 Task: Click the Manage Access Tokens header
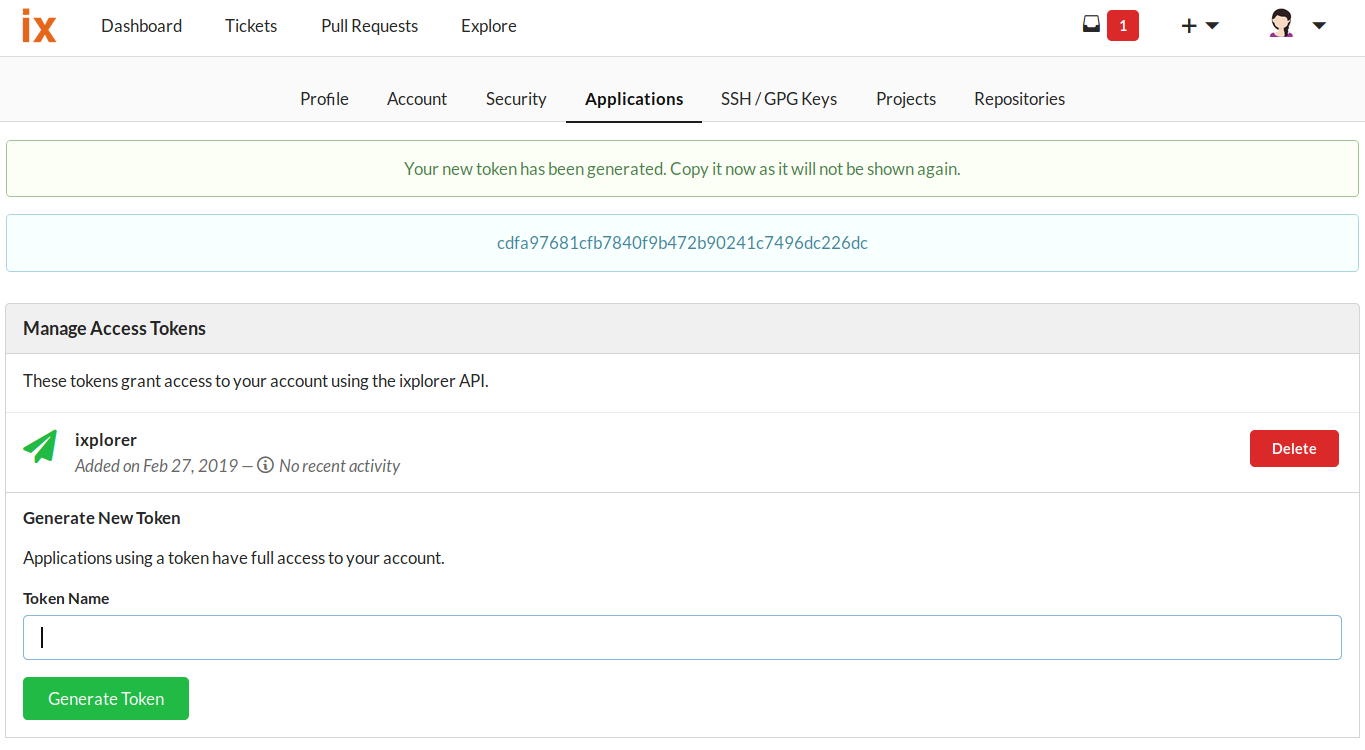pyautogui.click(x=114, y=328)
